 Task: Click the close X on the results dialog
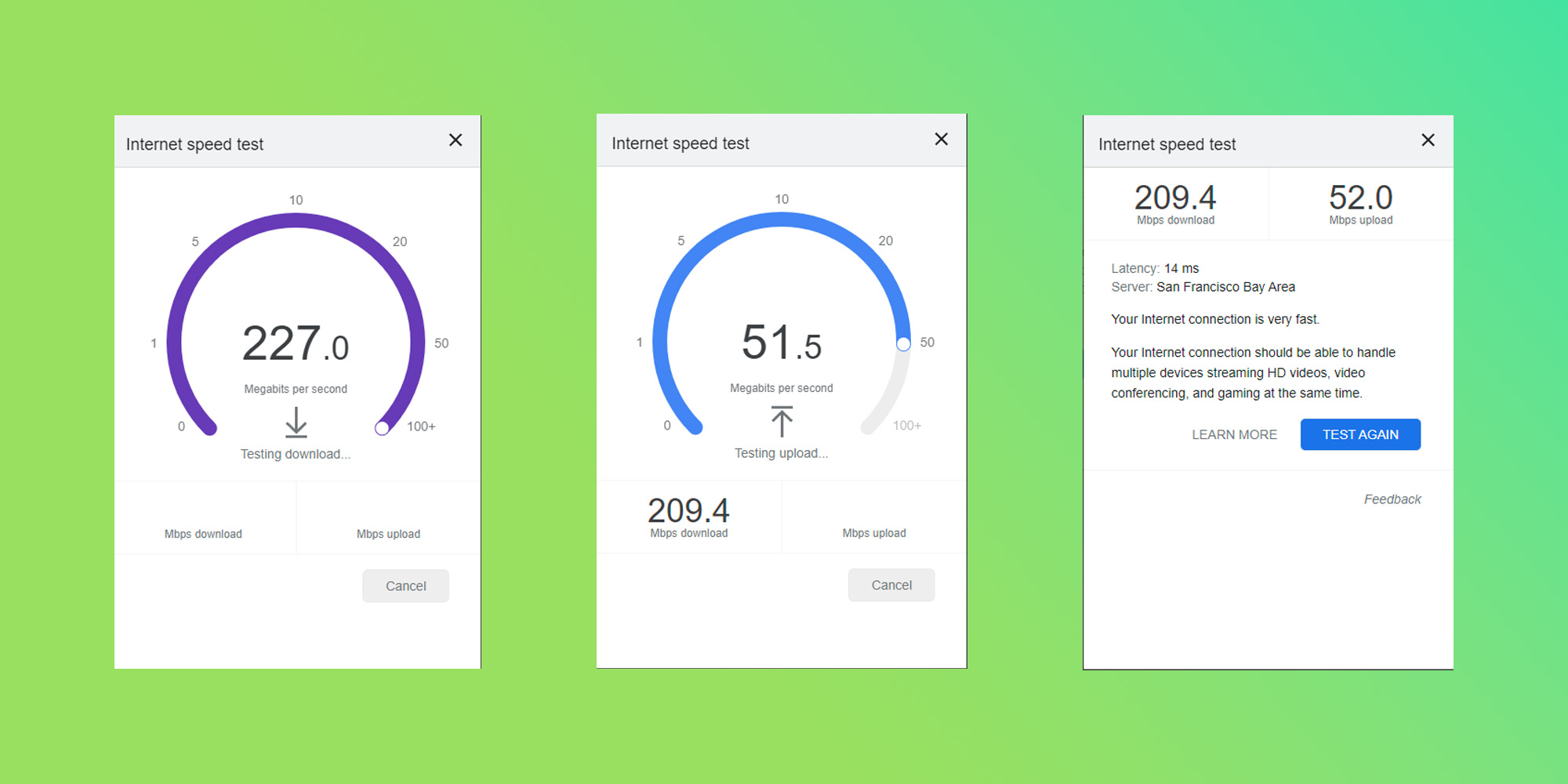tap(1428, 140)
